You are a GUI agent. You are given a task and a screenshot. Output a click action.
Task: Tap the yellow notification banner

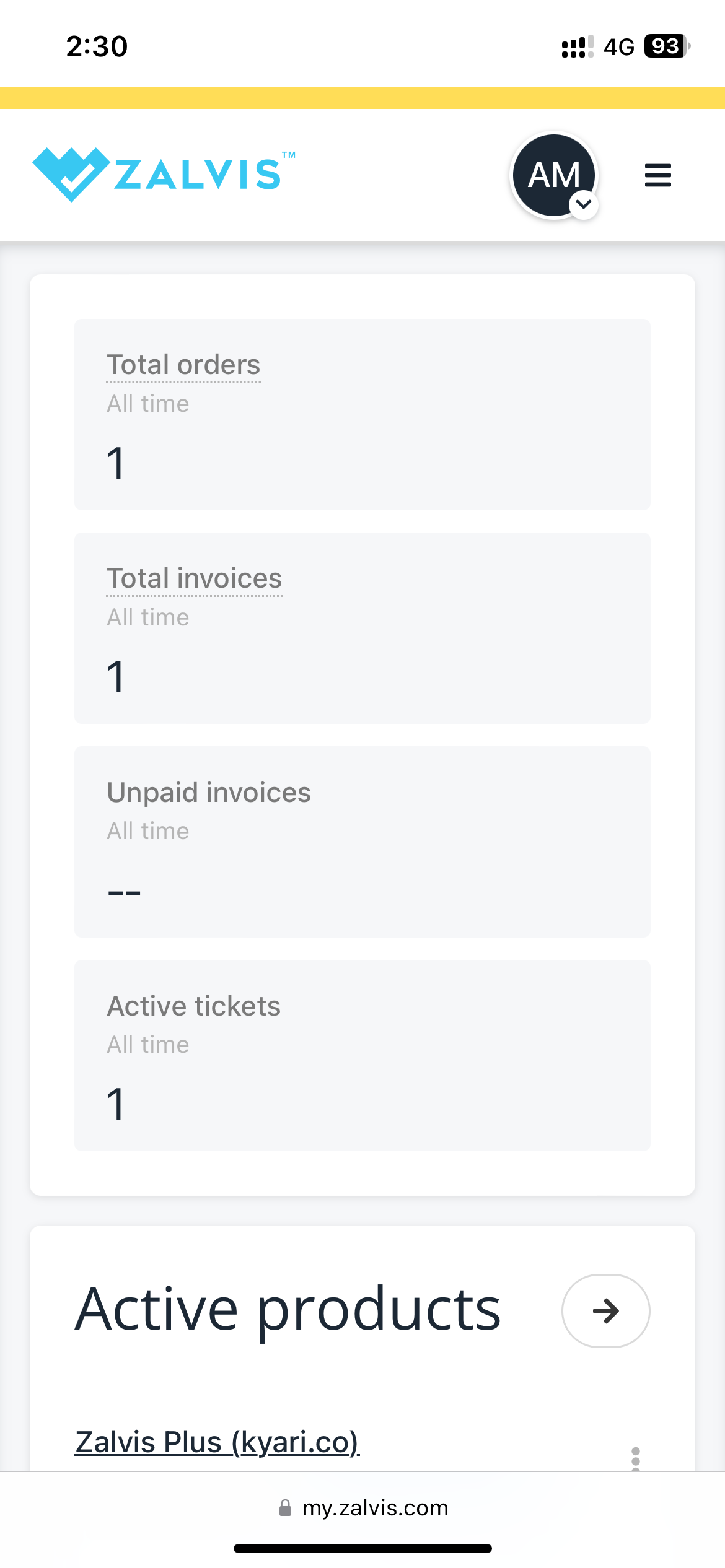tap(362, 98)
